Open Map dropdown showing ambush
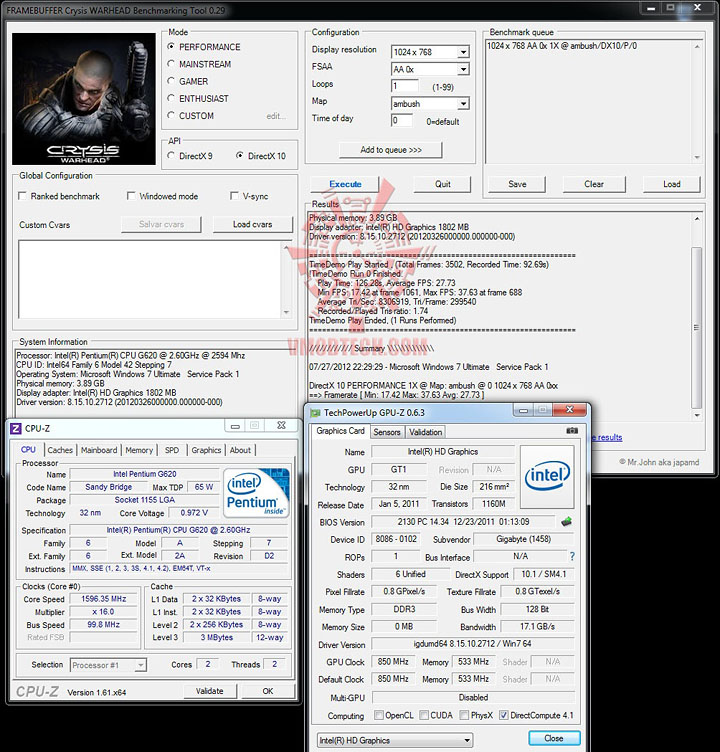This screenshot has width=720, height=752. (463, 104)
